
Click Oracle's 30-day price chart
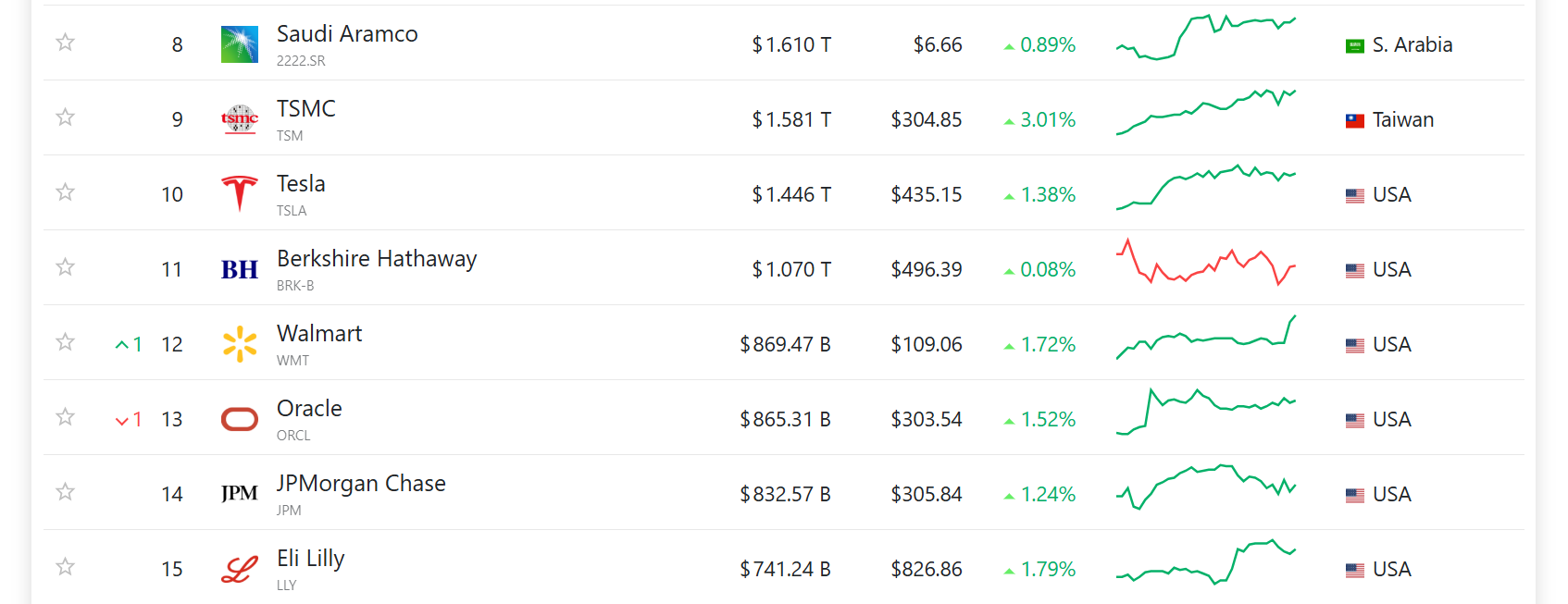pos(1206,412)
